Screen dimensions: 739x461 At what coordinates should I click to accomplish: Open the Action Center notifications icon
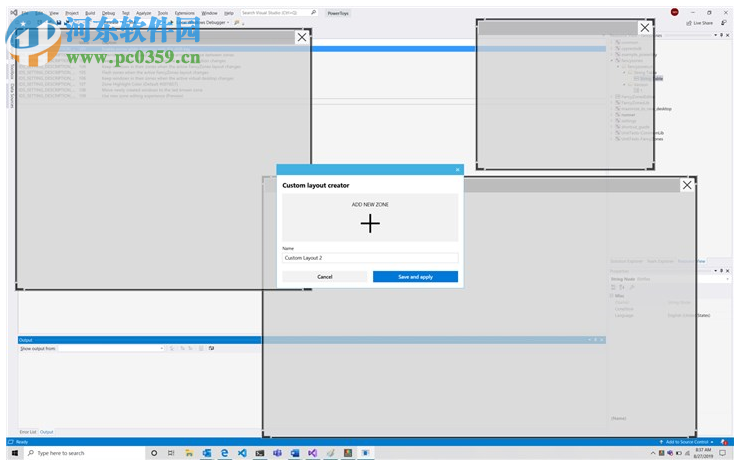click(x=723, y=453)
